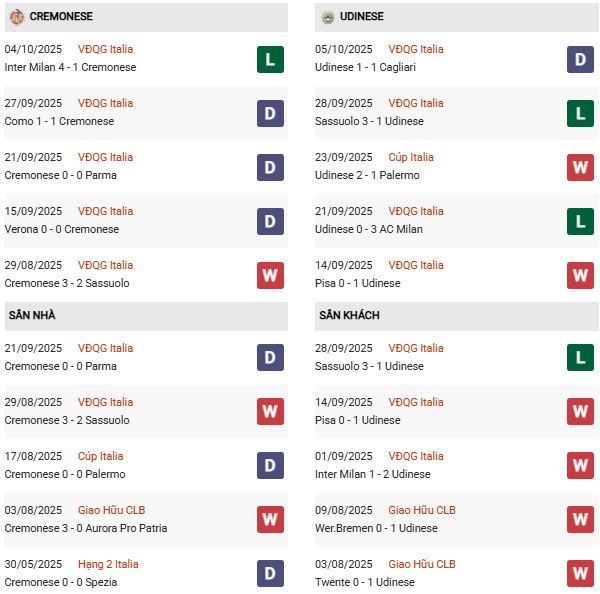Click the W badge for Inter Milan 1-2 Udinese

point(581,466)
